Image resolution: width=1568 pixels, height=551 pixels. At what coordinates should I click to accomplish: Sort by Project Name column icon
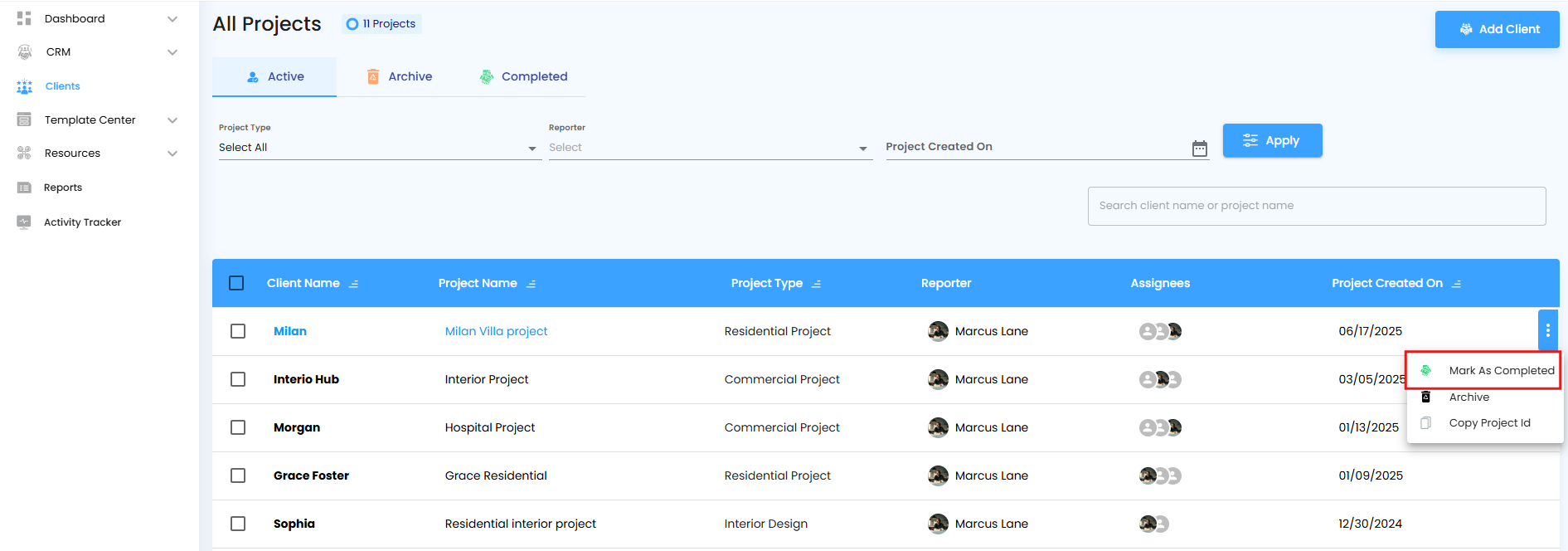tap(532, 284)
